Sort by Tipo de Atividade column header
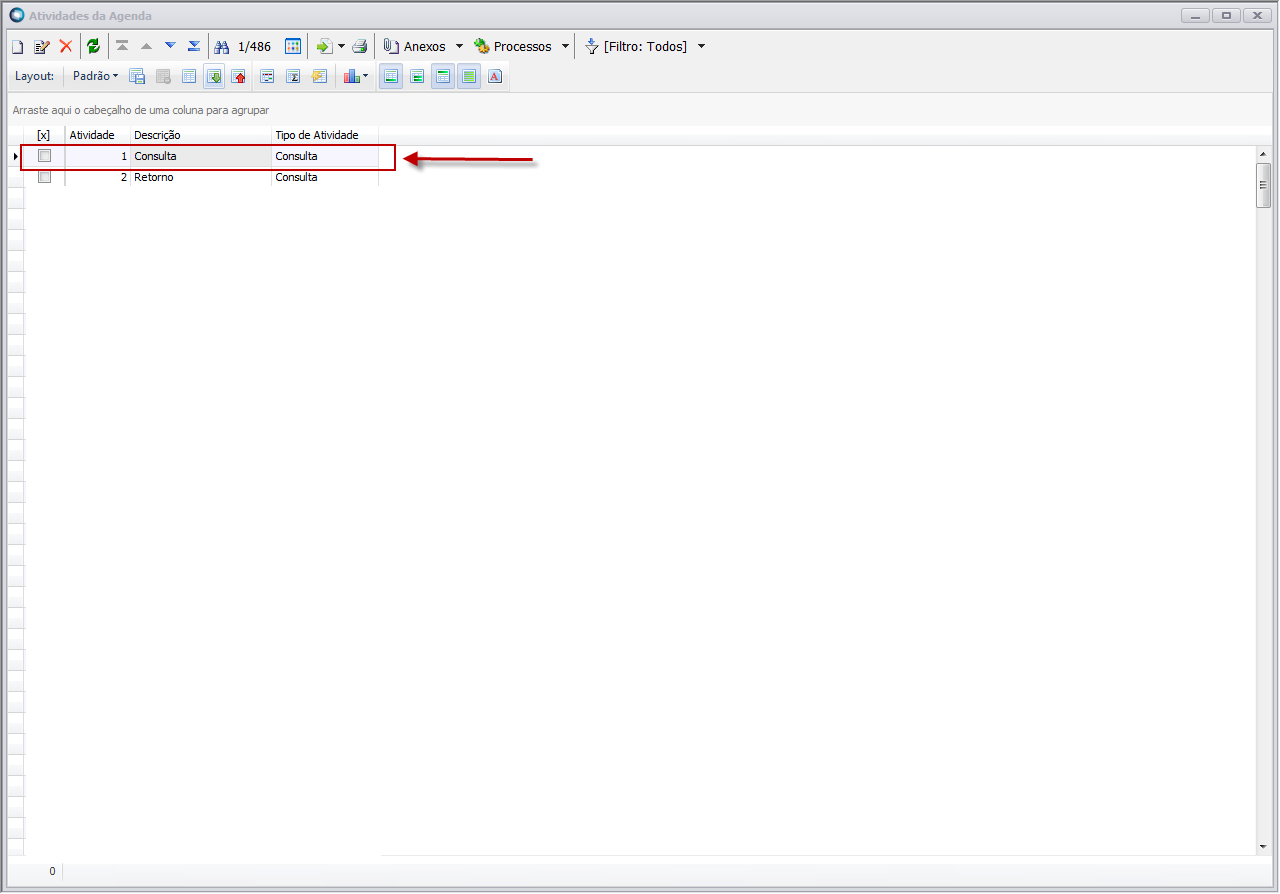 point(325,135)
